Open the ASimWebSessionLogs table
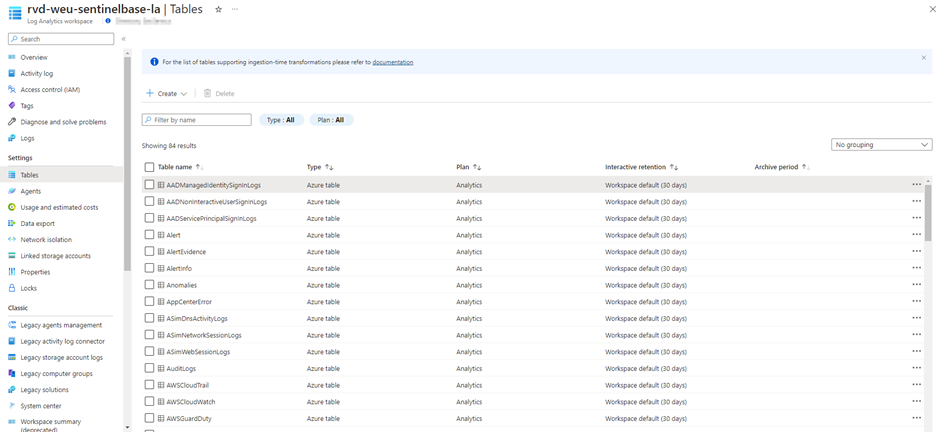The image size is (940, 432). coord(198,352)
